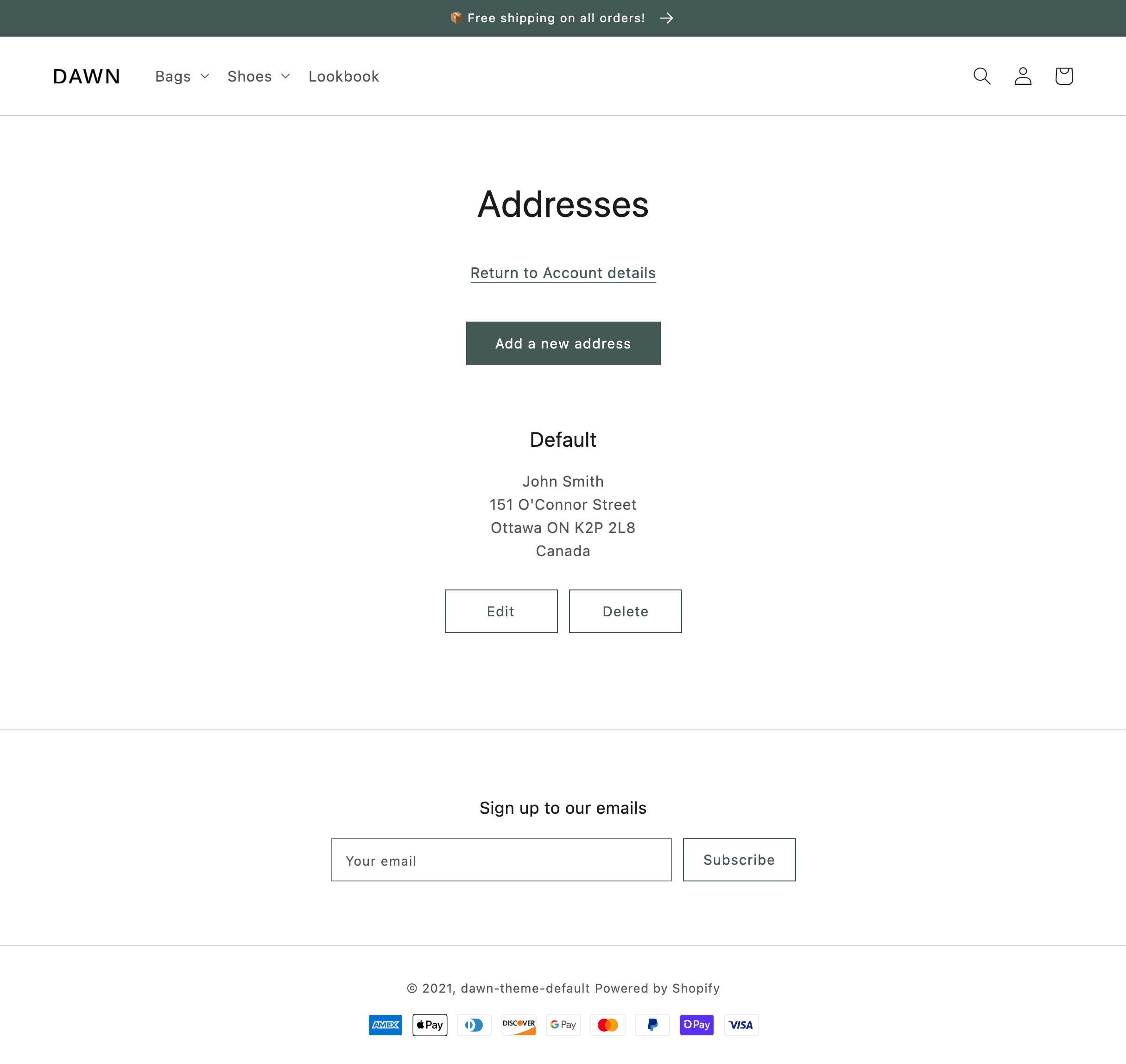
Task: Expand the Shoes dropdown menu
Action: [258, 76]
